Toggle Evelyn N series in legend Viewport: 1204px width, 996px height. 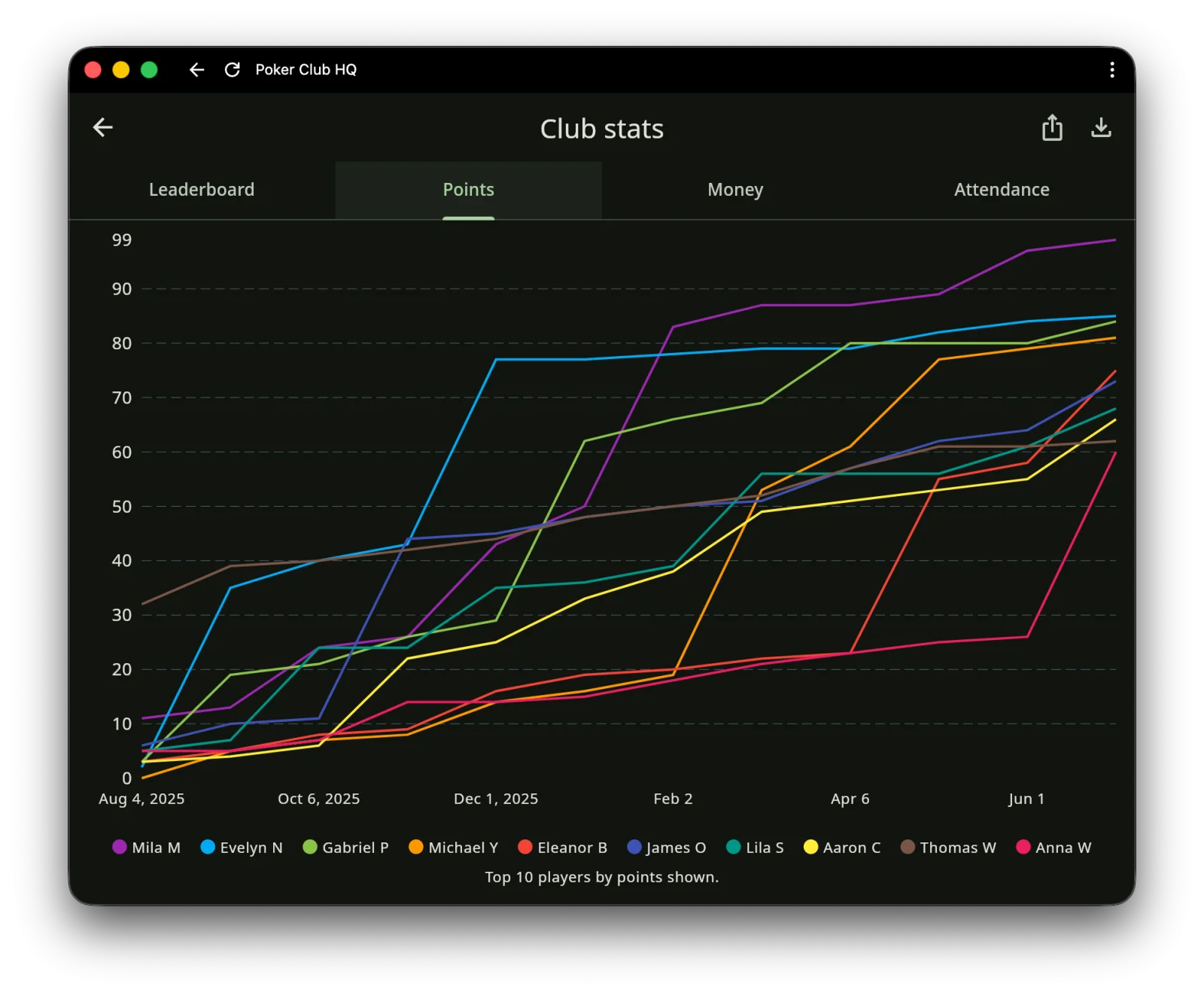tap(242, 847)
